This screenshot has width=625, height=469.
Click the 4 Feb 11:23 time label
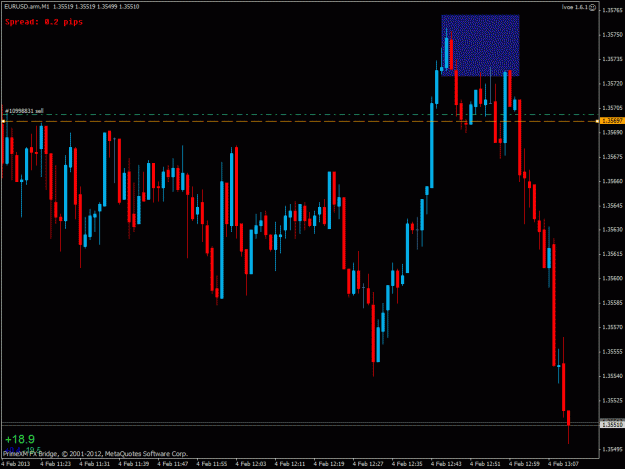coord(55,464)
